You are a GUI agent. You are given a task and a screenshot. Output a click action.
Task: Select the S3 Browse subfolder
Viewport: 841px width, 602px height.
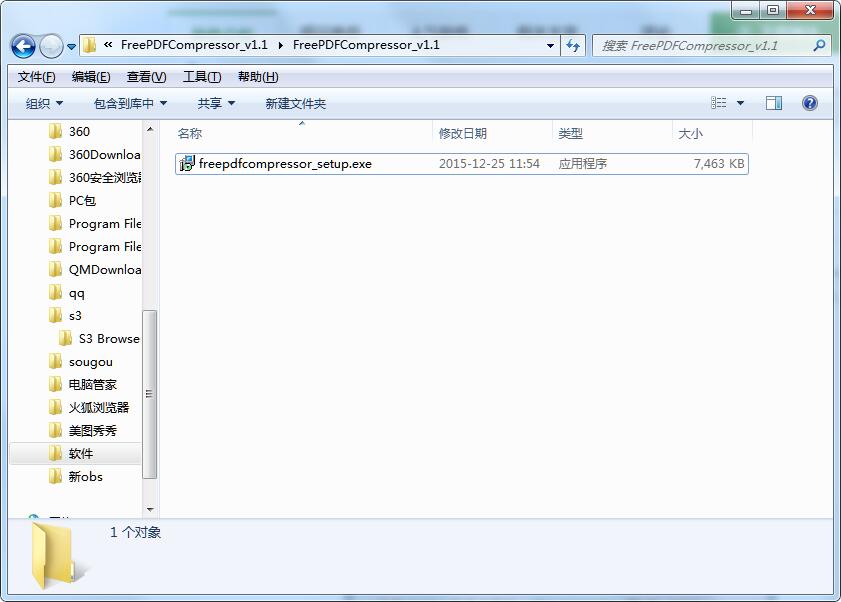pyautogui.click(x=109, y=339)
